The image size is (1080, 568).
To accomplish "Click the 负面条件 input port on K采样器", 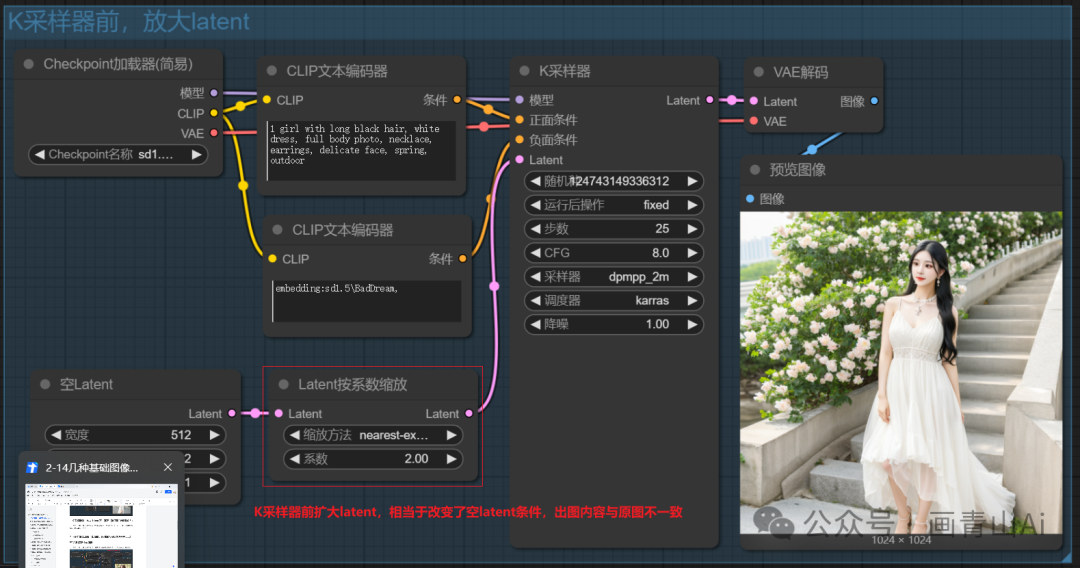I will tap(520, 140).
